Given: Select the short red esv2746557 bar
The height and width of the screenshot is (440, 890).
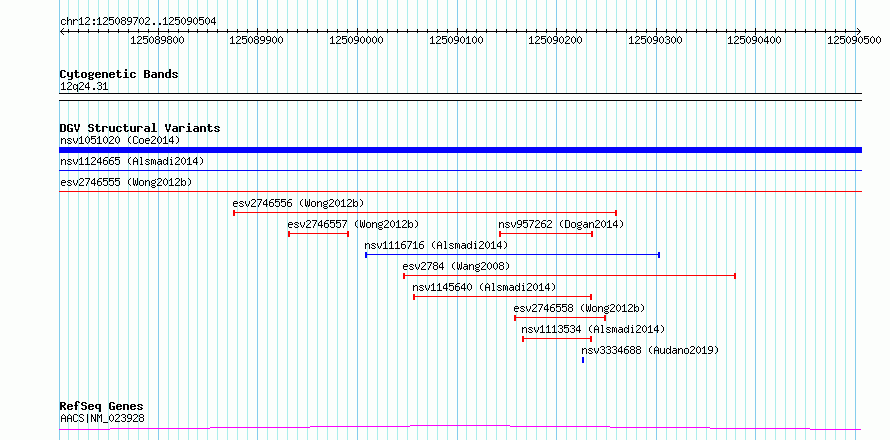Looking at the screenshot, I should [x=318, y=234].
